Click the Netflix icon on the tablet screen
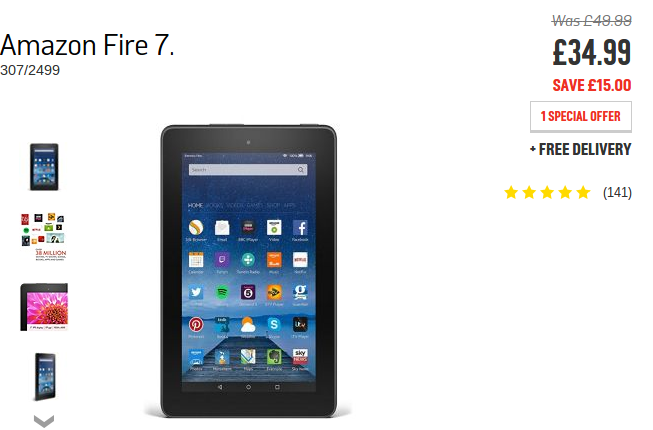Image resolution: width=653 pixels, height=430 pixels. [300, 260]
